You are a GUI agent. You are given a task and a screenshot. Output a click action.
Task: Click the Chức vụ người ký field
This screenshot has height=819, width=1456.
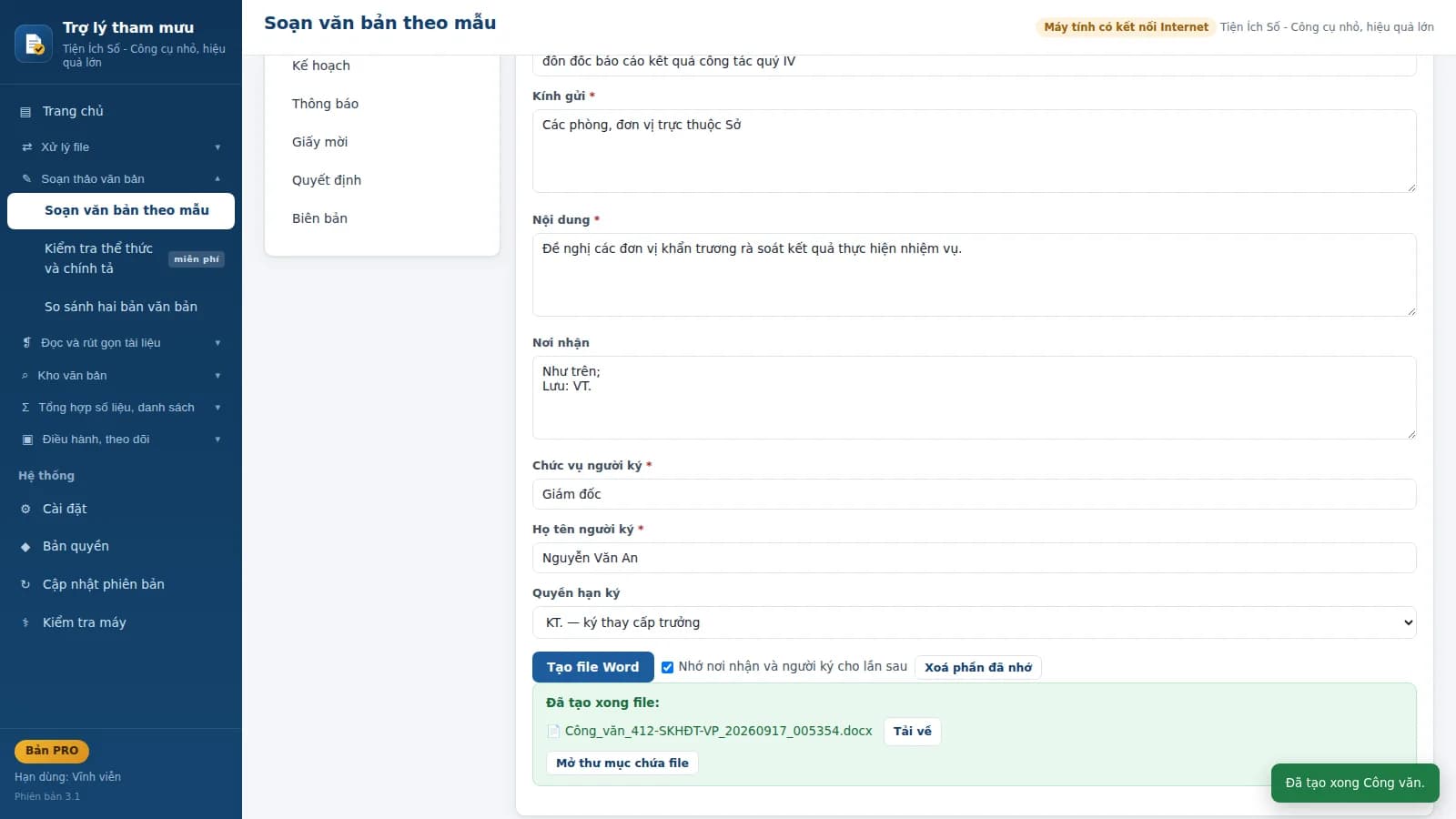[974, 494]
